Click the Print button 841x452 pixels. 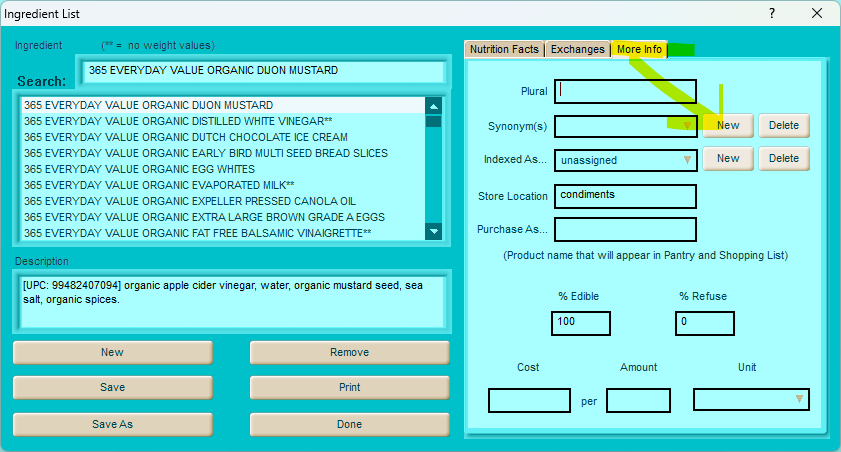coord(349,388)
